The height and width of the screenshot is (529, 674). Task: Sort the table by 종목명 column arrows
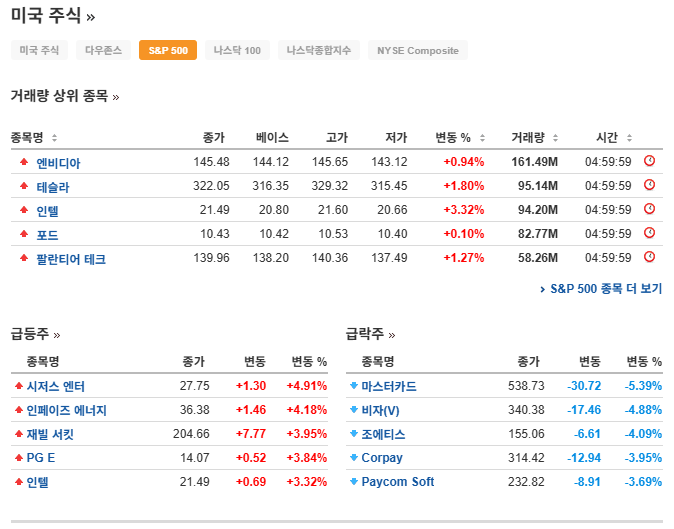tap(54, 138)
